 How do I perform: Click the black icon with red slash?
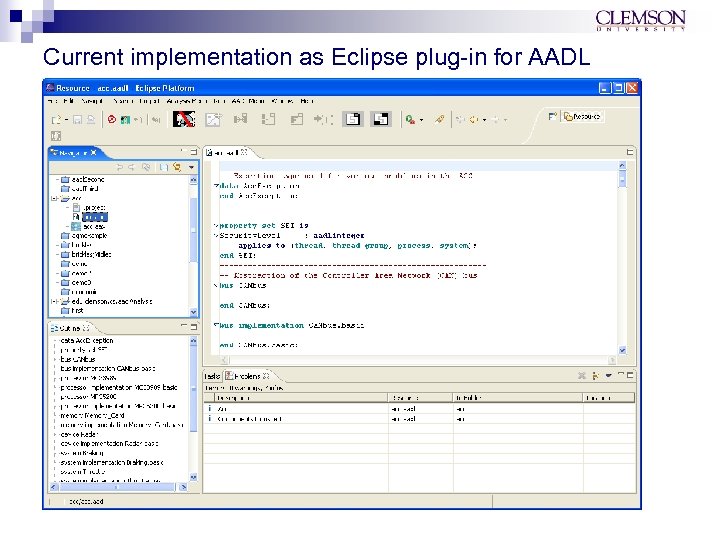[x=184, y=119]
